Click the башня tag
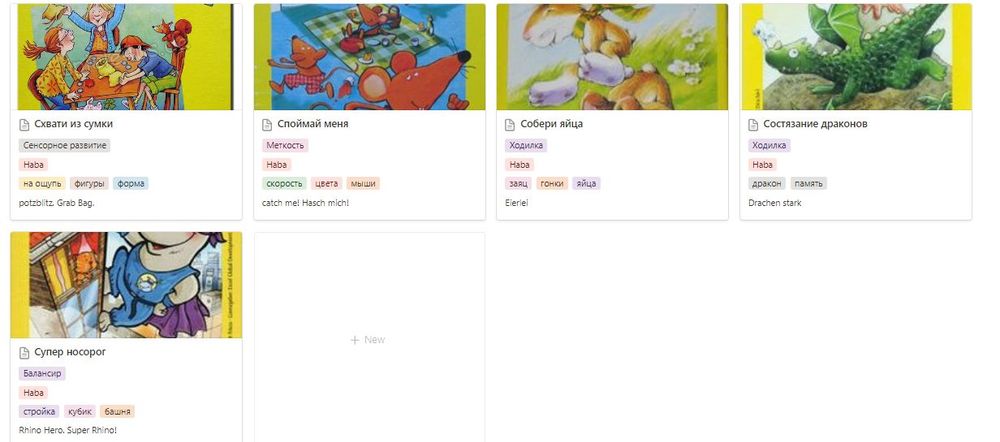The height and width of the screenshot is (442, 1000). point(117,412)
